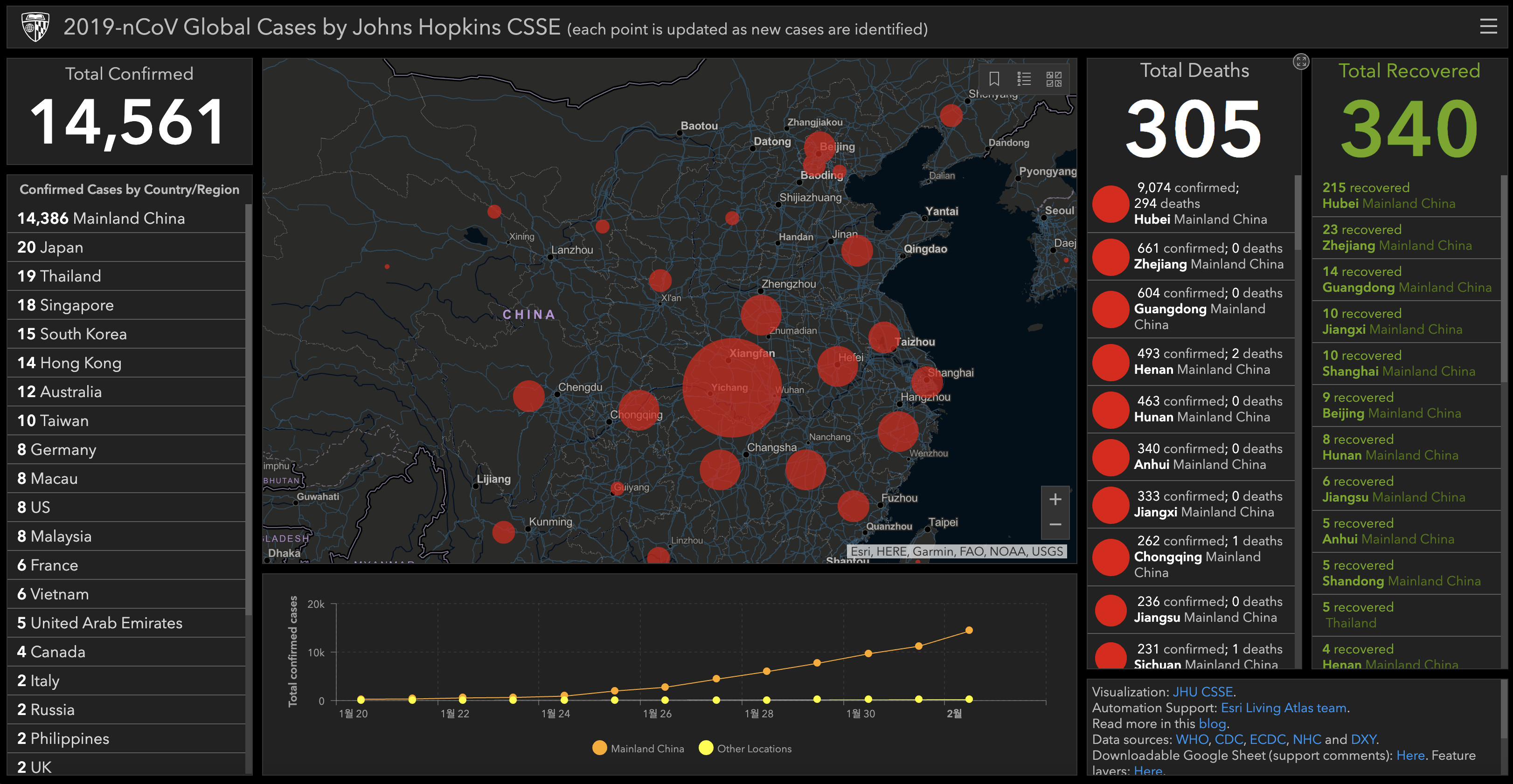Click the Johns Hopkins shield logo
This screenshot has width=1513, height=784.
35,27
